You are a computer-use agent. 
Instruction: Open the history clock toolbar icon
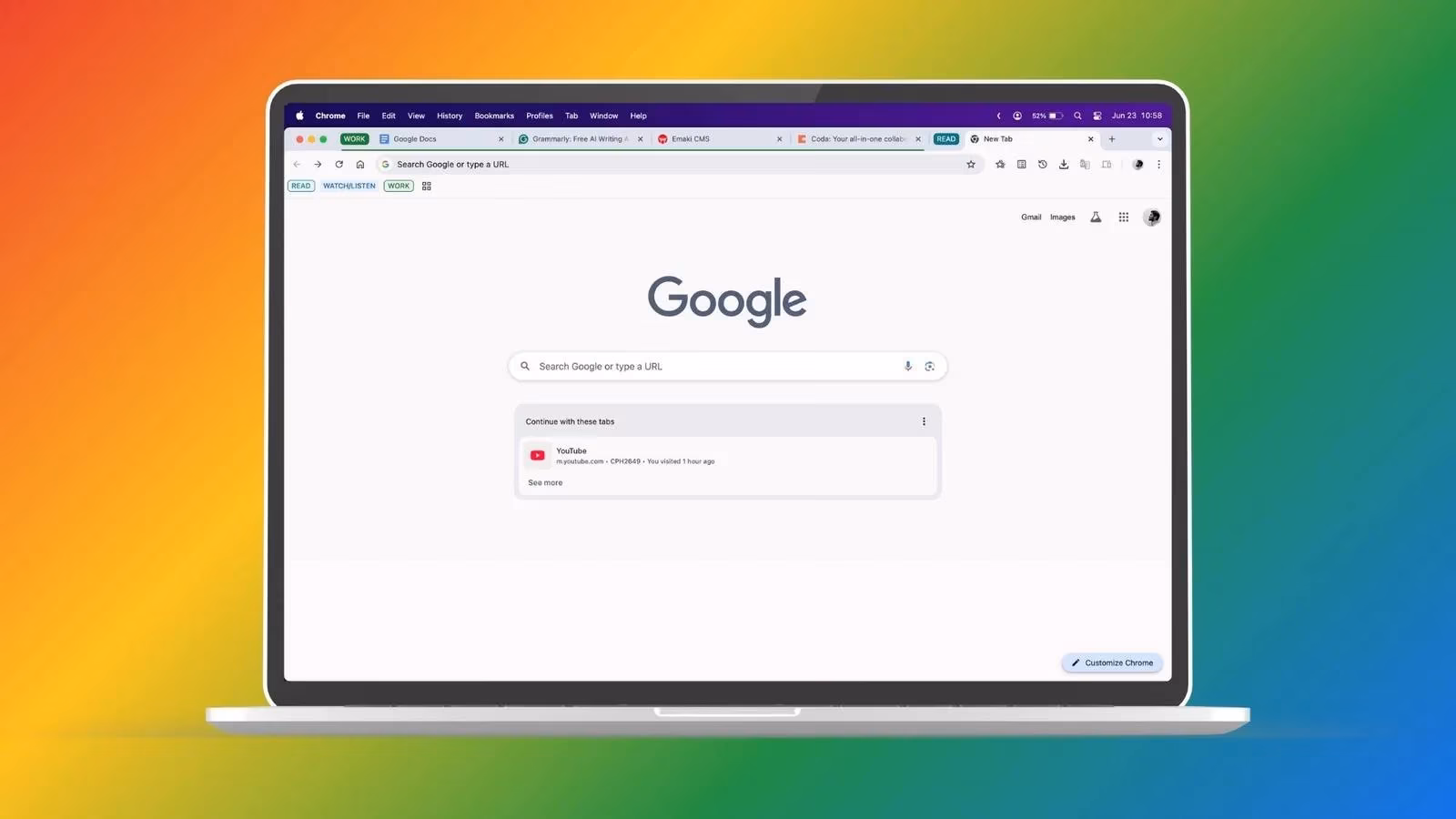pyautogui.click(x=1042, y=165)
